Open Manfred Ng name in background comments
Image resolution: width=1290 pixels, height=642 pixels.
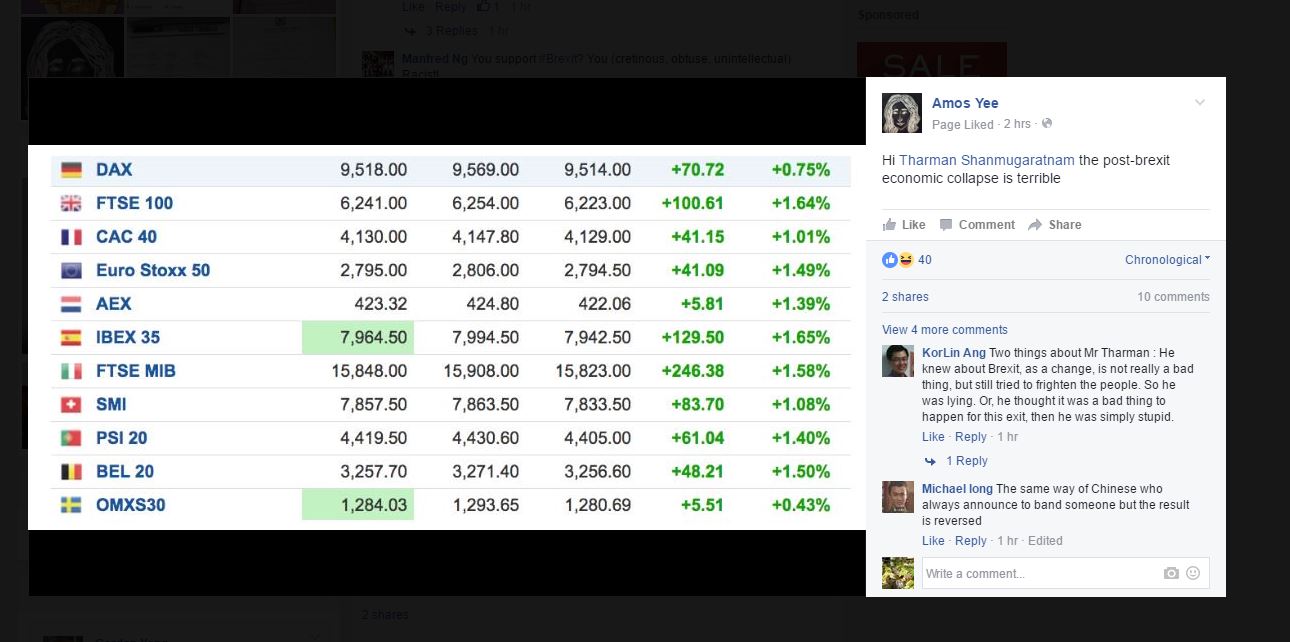pos(434,59)
